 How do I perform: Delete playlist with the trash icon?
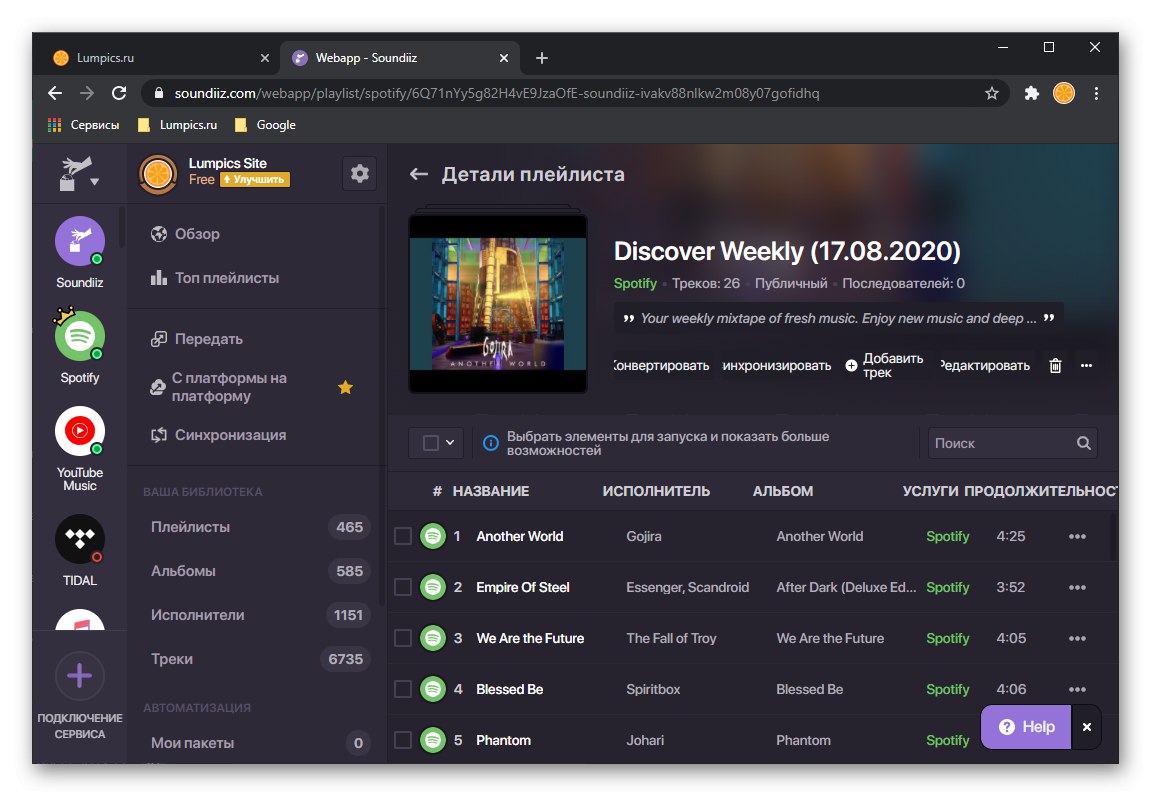click(x=1055, y=366)
